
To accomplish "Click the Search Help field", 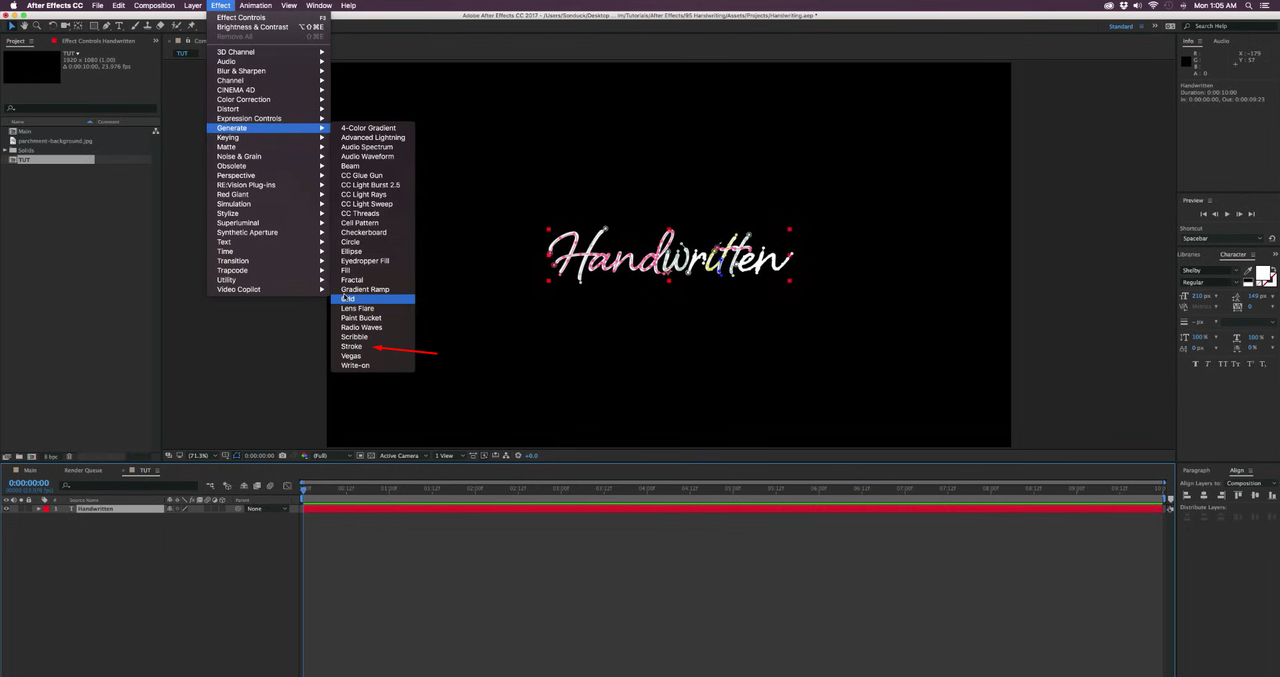I will tap(1228, 26).
